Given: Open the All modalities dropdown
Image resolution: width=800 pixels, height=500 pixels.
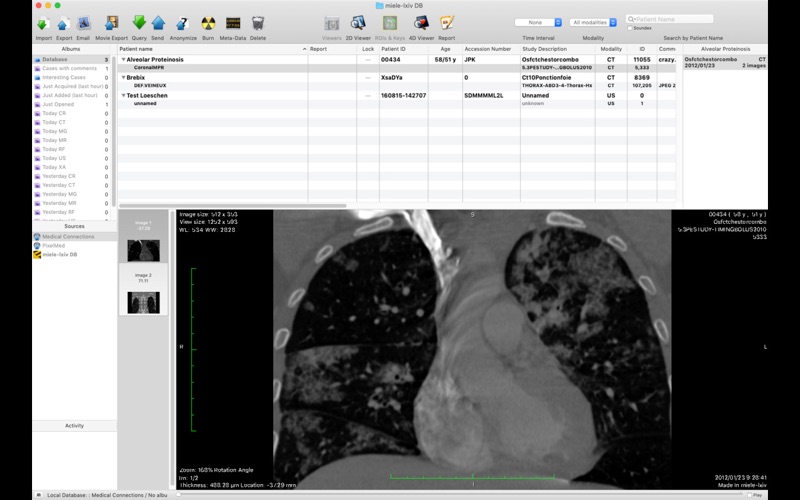Looking at the screenshot, I should [593, 22].
